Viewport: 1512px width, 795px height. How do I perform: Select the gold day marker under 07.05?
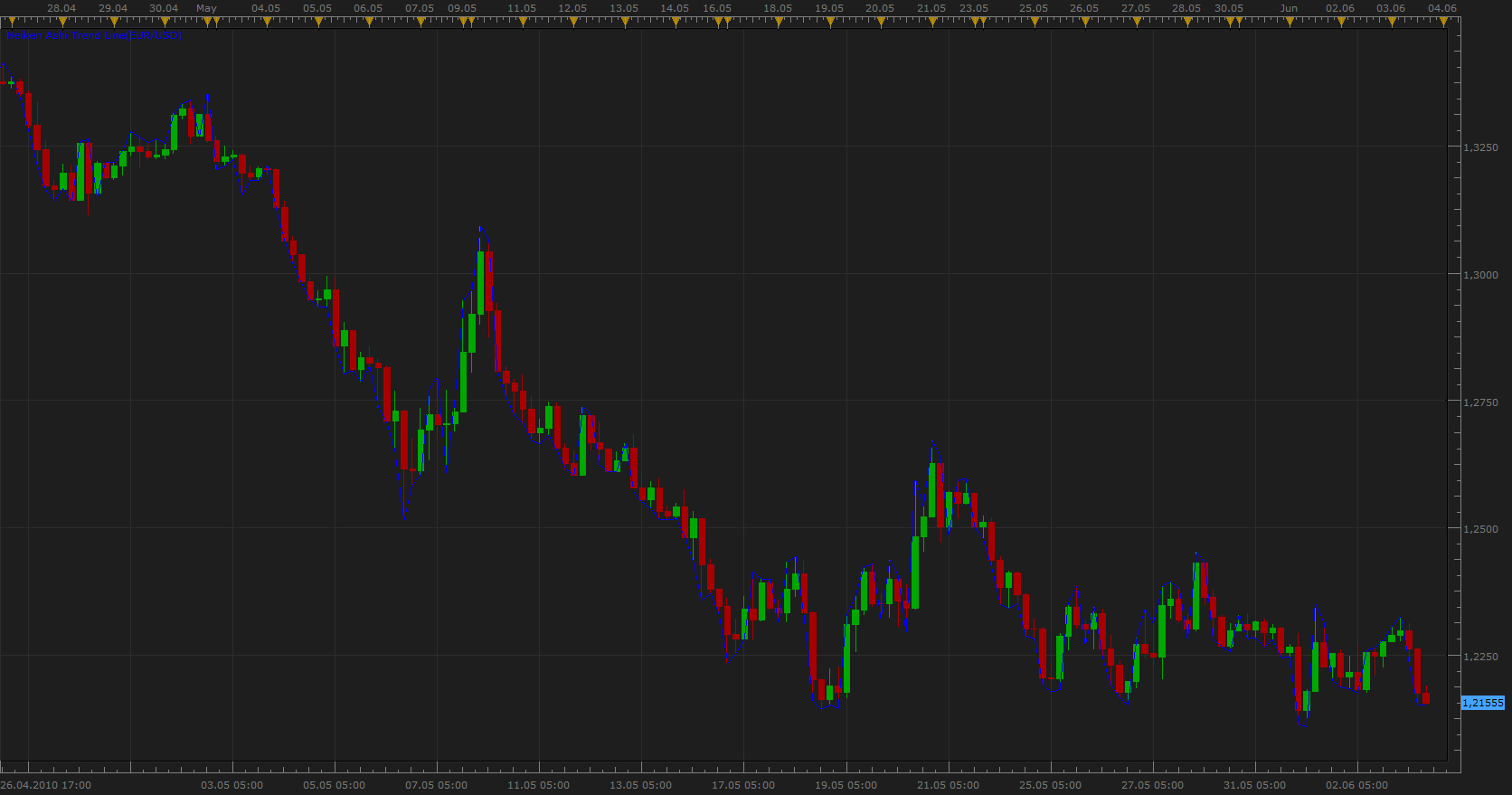[421, 22]
